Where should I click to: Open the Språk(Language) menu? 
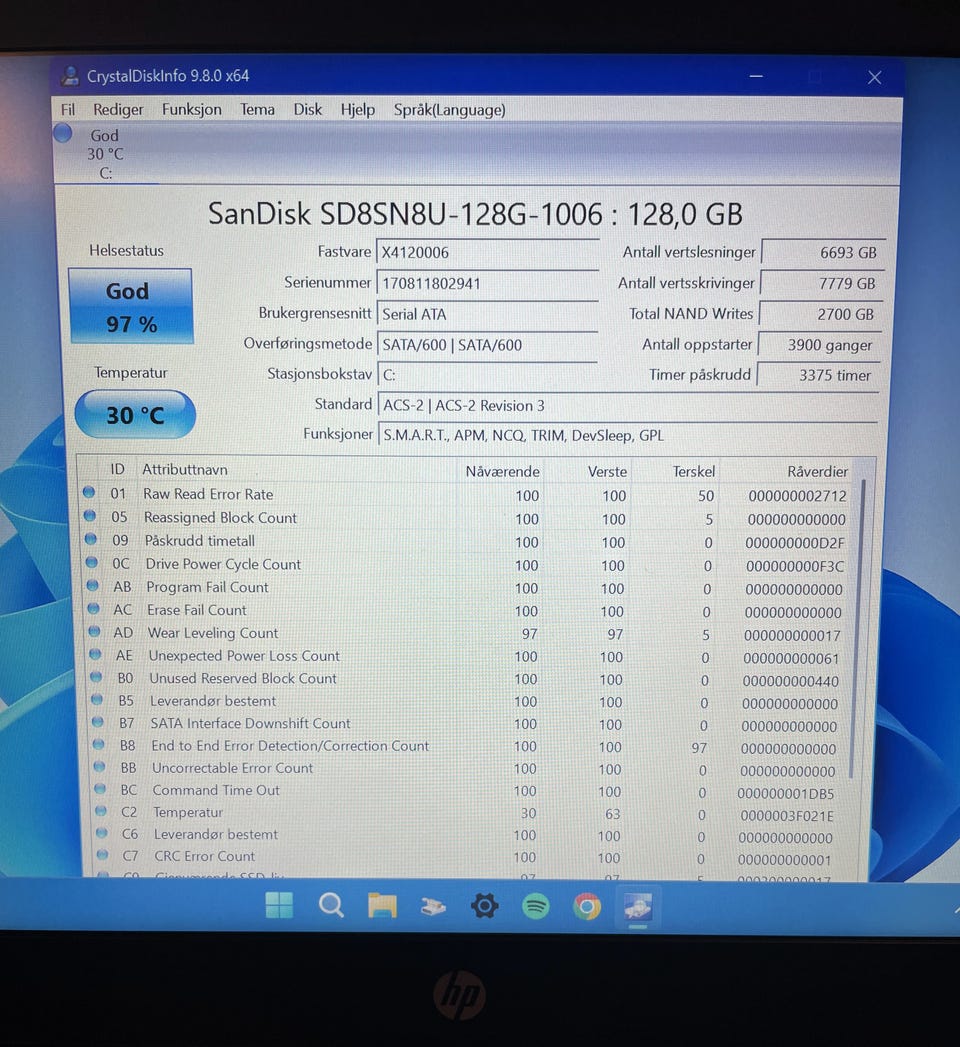tap(449, 110)
